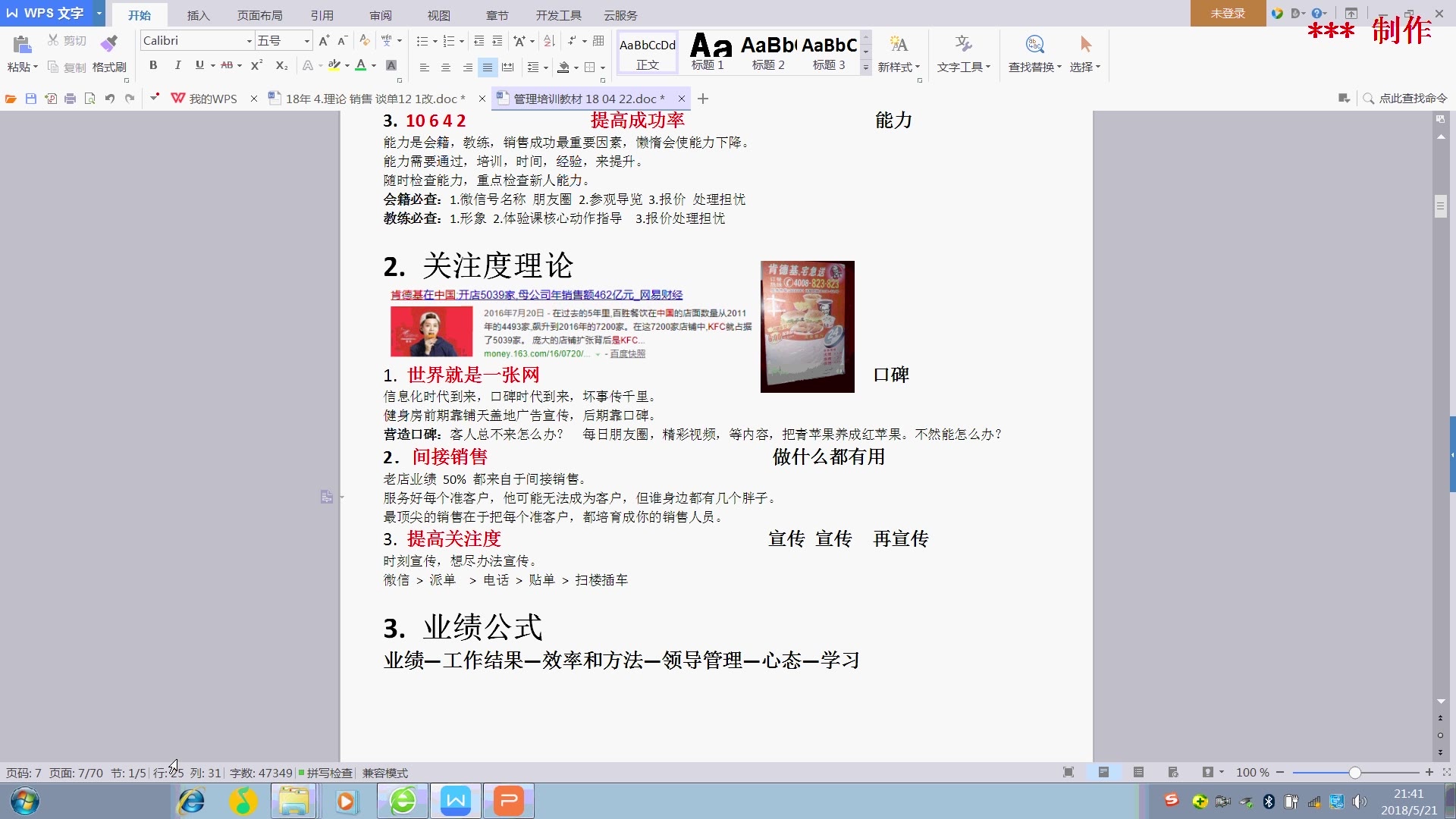This screenshot has height=819, width=1456.
Task: Click the 未登录 (Not logged in) button
Action: coord(1228,13)
